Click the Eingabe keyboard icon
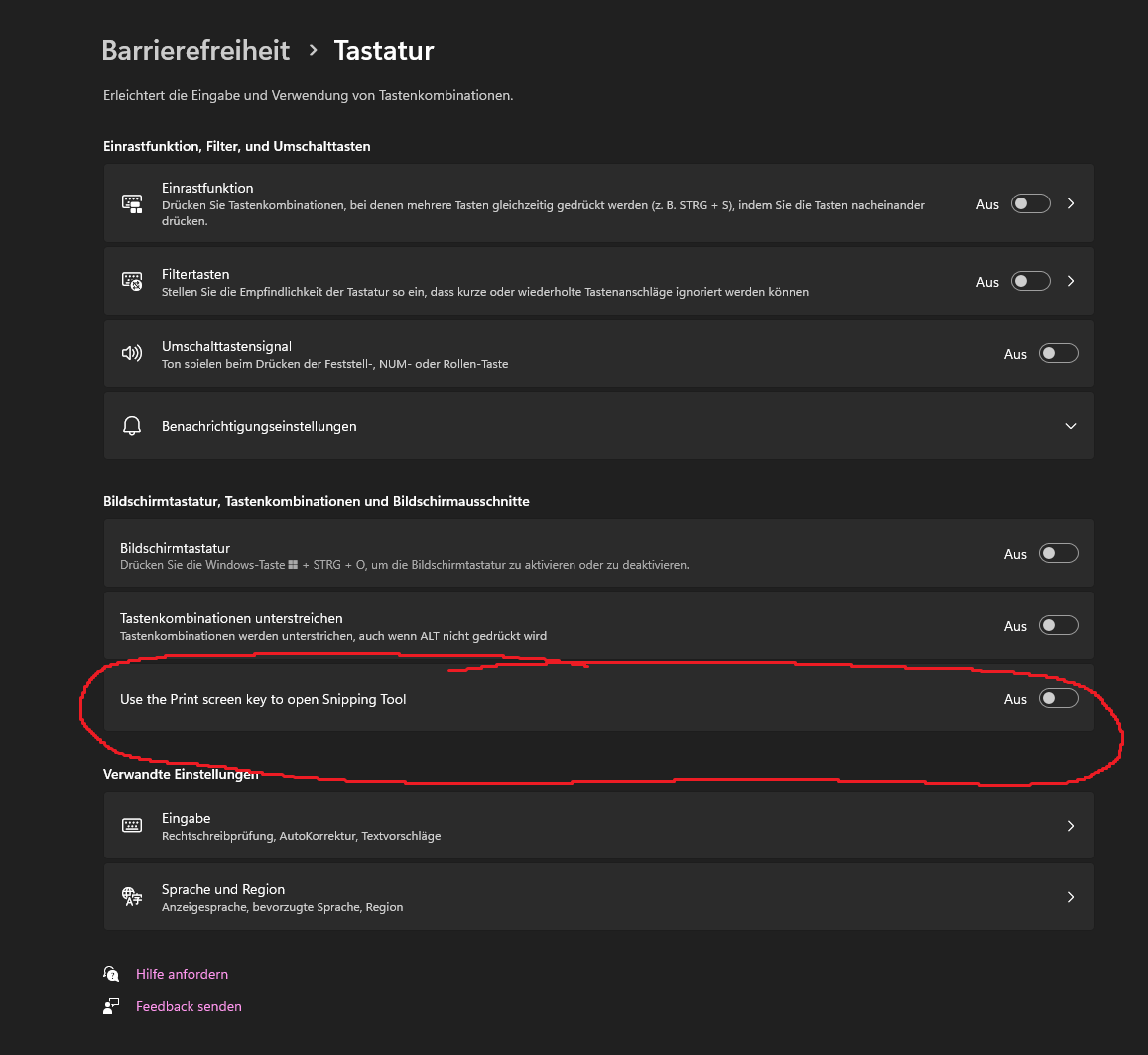1148x1055 pixels. [x=132, y=826]
